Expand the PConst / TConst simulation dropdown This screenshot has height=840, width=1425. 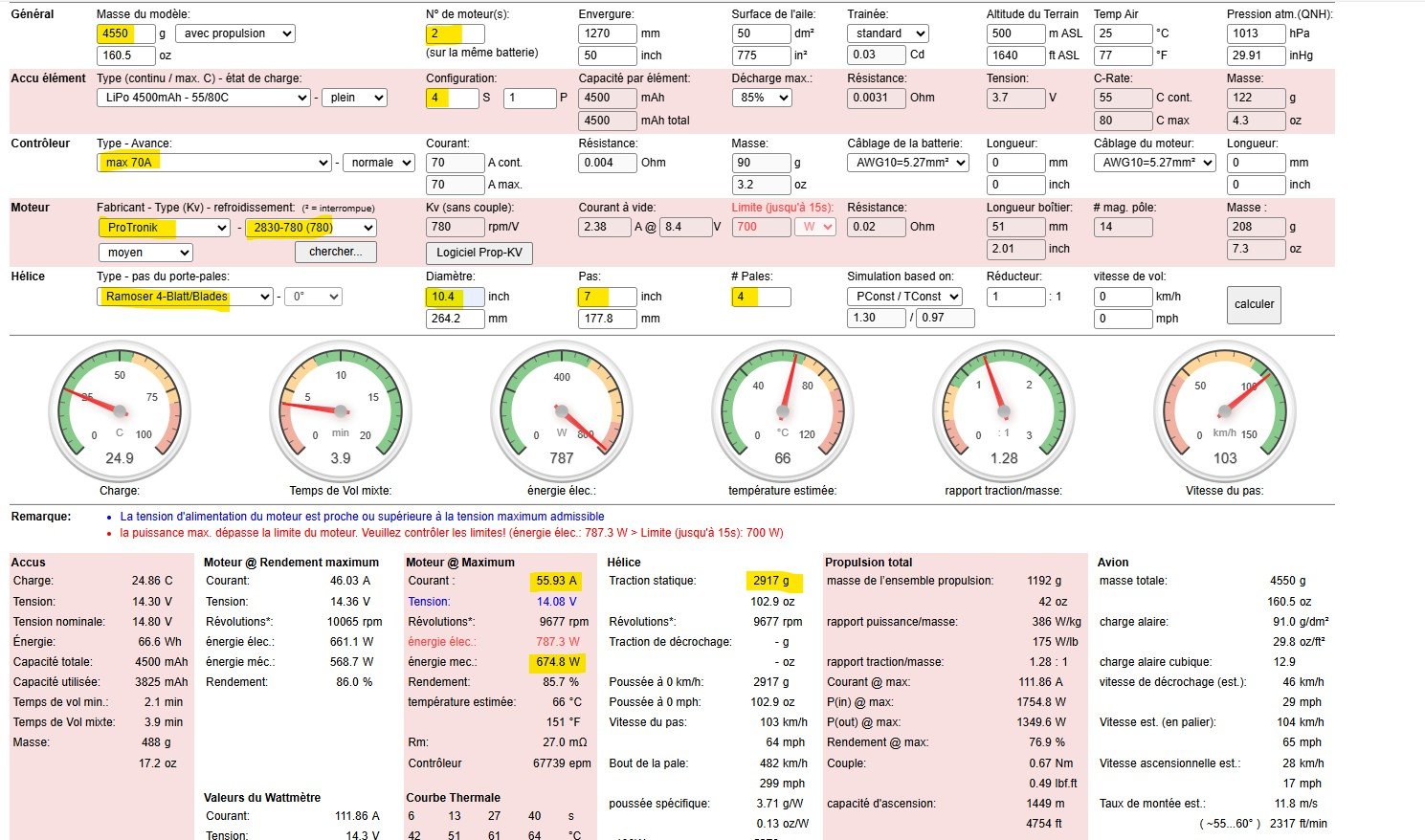[904, 297]
